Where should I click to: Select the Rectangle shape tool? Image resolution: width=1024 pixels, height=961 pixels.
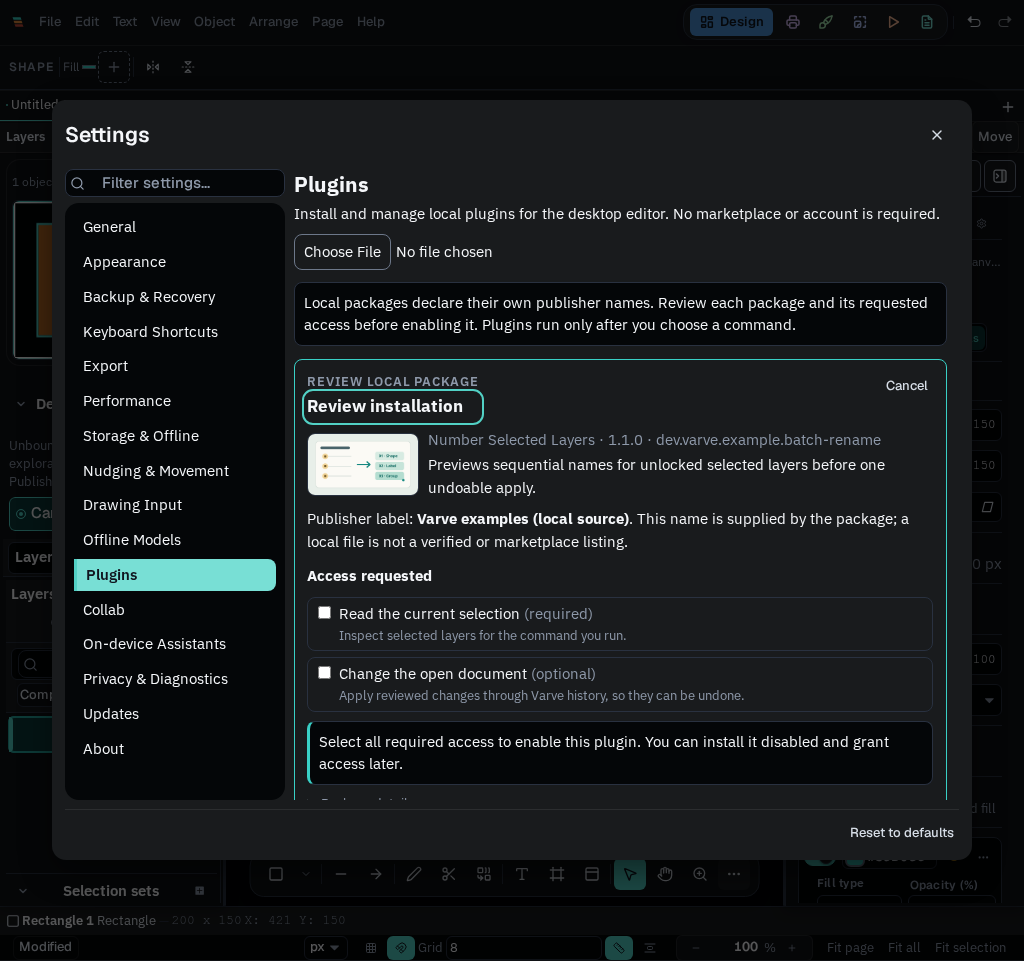click(x=276, y=874)
